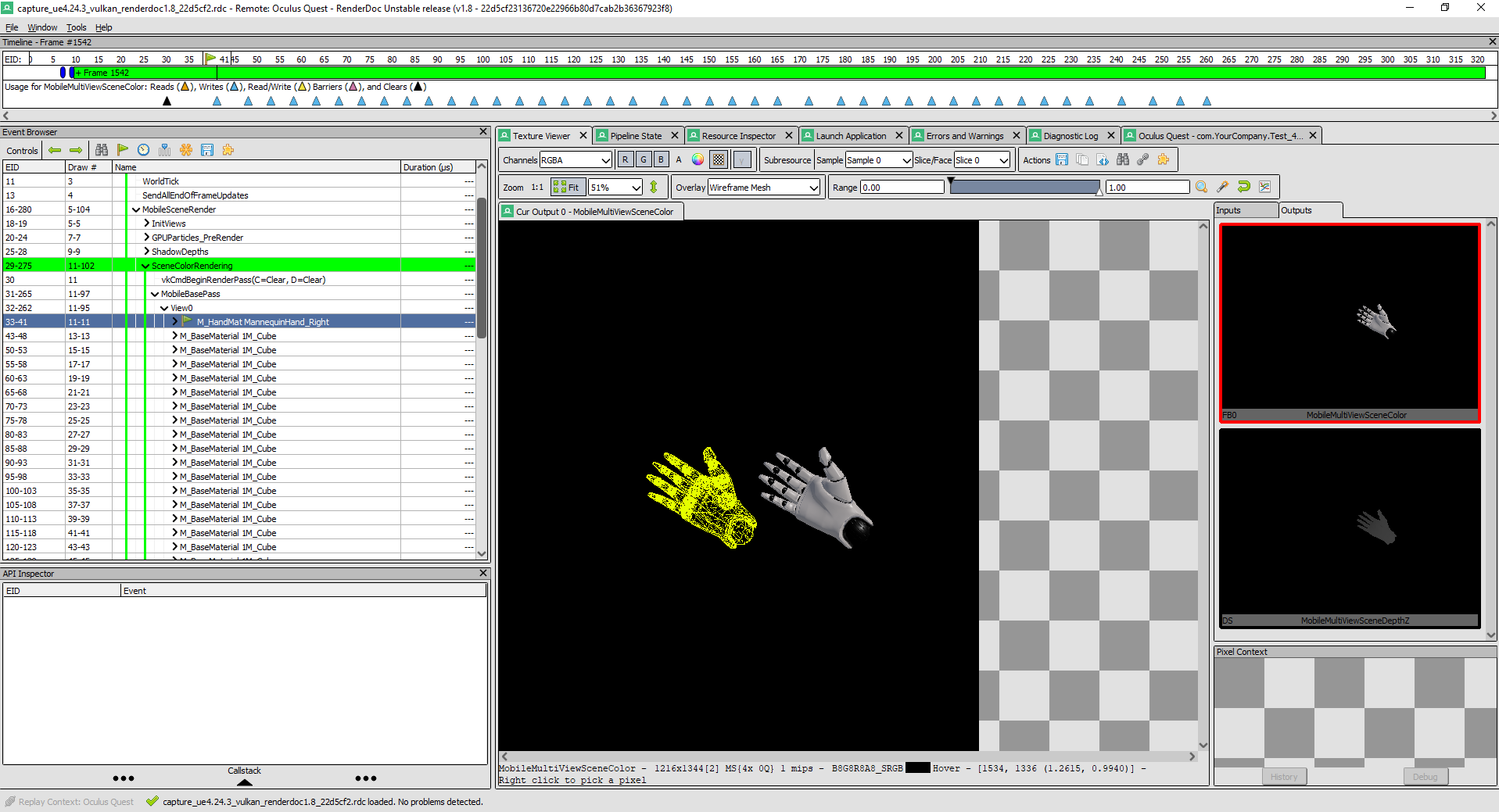Click the save icon next to Actions
The image size is (1499, 812).
(x=1061, y=159)
